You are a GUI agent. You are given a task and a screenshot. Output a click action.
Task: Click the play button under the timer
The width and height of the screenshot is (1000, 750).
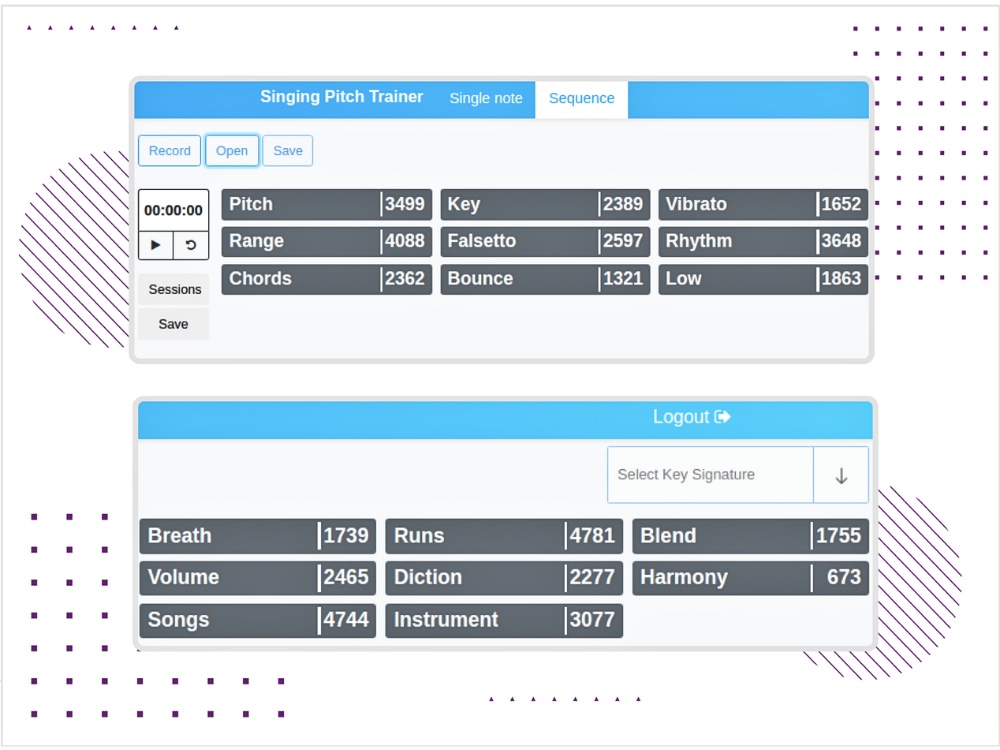pos(156,246)
